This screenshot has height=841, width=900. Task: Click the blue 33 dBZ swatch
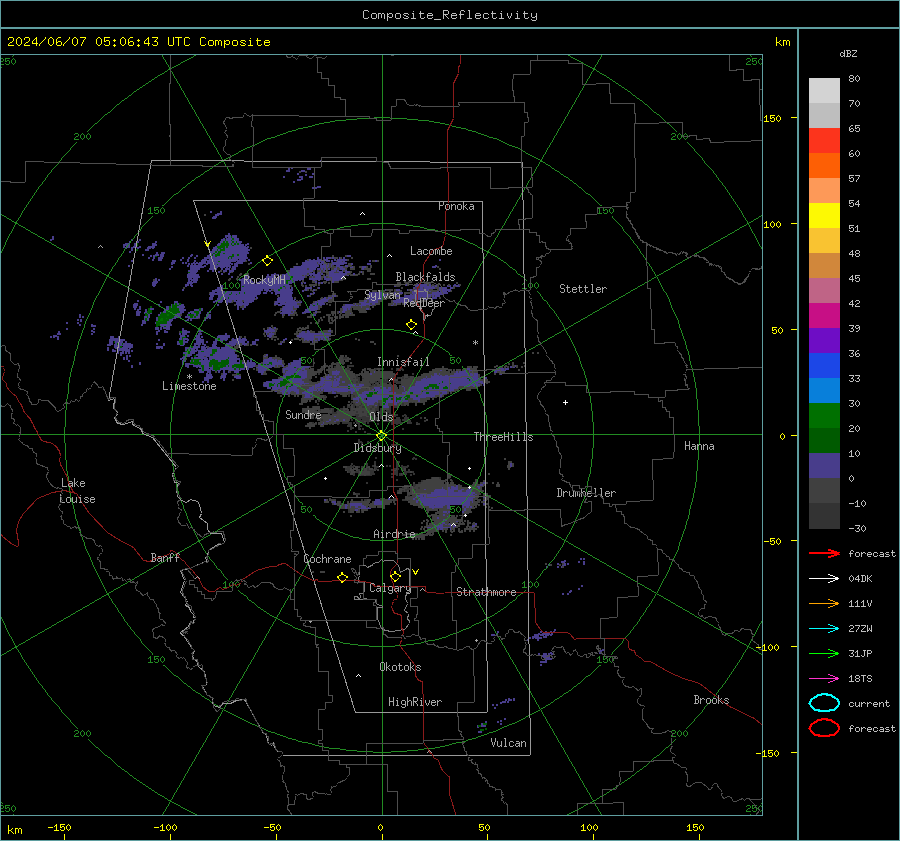pyautogui.click(x=824, y=365)
